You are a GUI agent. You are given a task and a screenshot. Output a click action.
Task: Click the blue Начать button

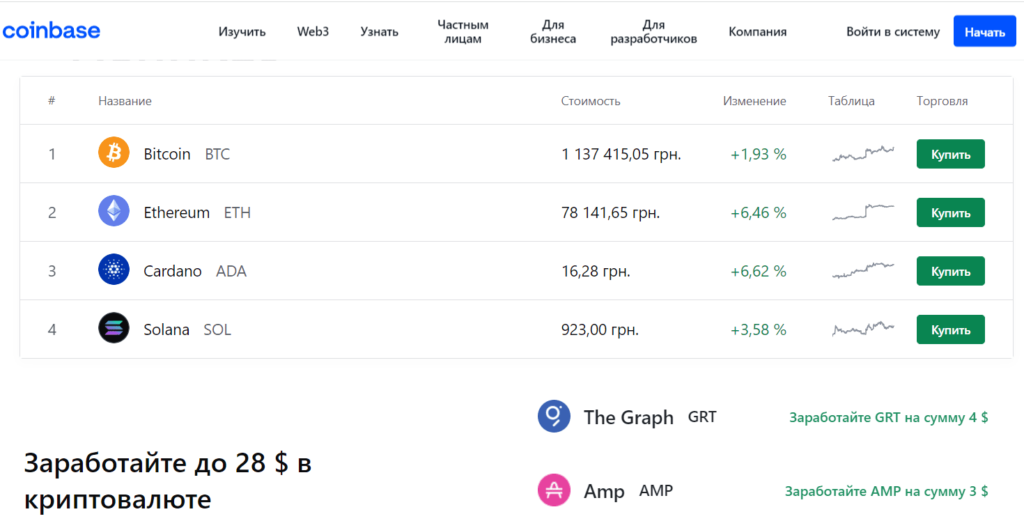(985, 31)
